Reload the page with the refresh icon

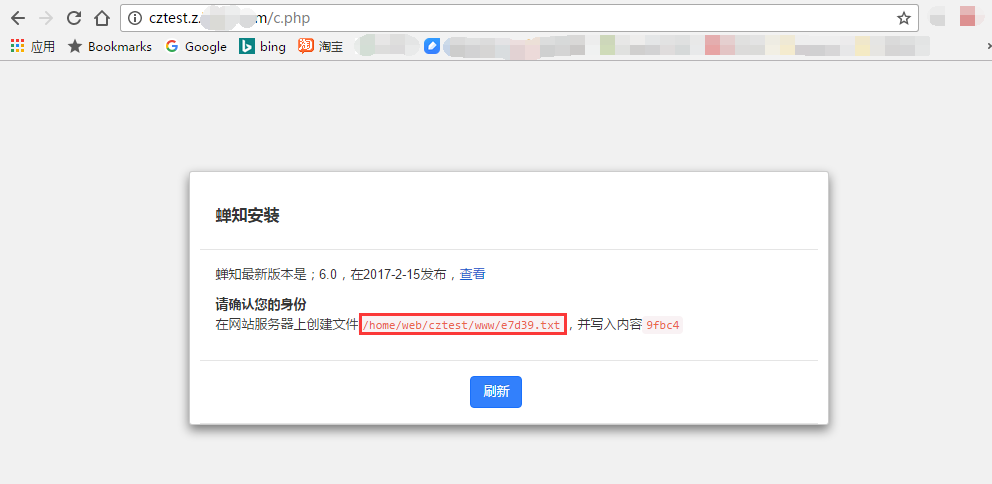[x=74, y=18]
